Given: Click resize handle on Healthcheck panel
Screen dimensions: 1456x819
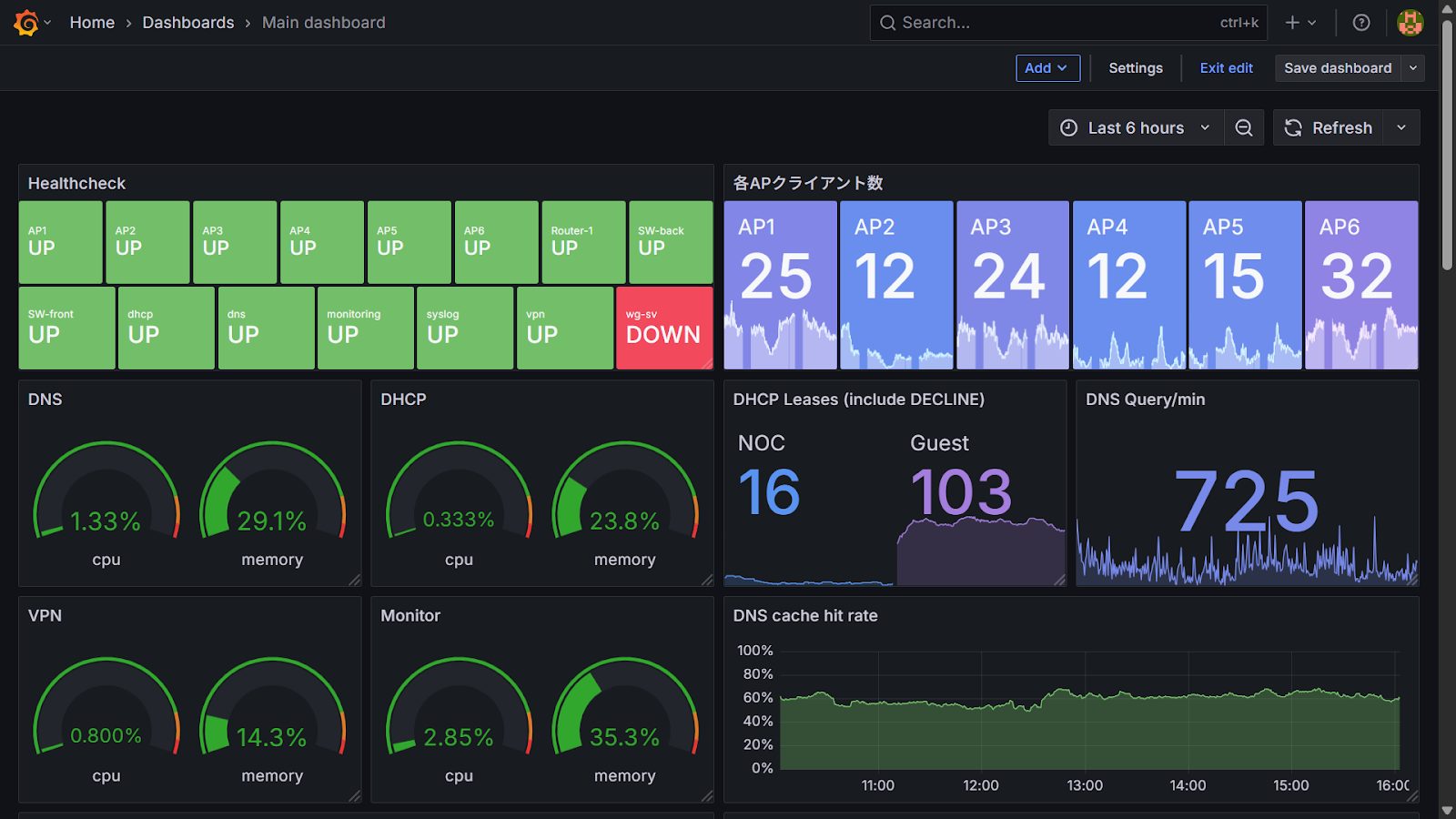Looking at the screenshot, I should point(707,363).
